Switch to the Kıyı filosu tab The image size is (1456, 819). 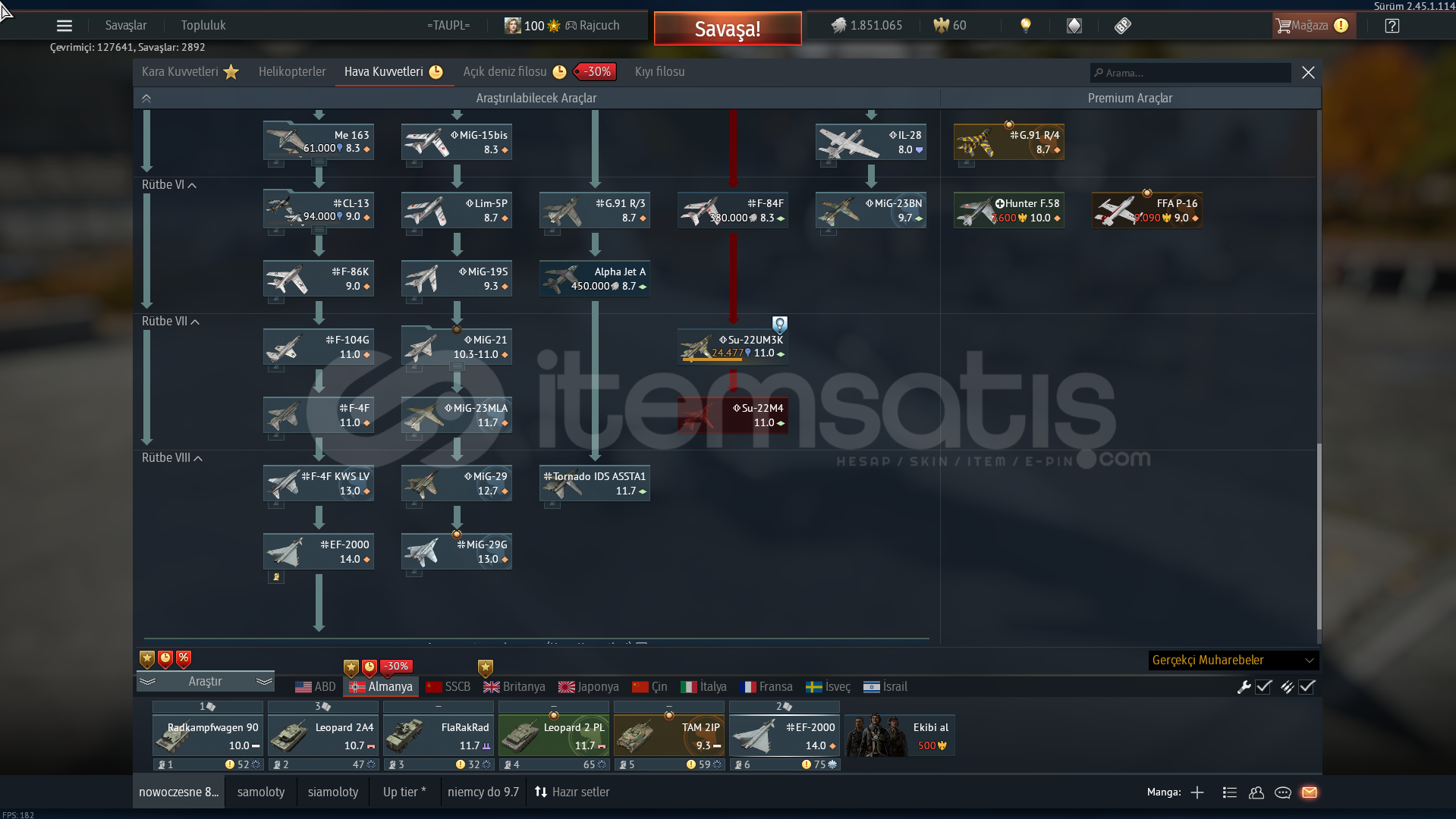(x=659, y=72)
